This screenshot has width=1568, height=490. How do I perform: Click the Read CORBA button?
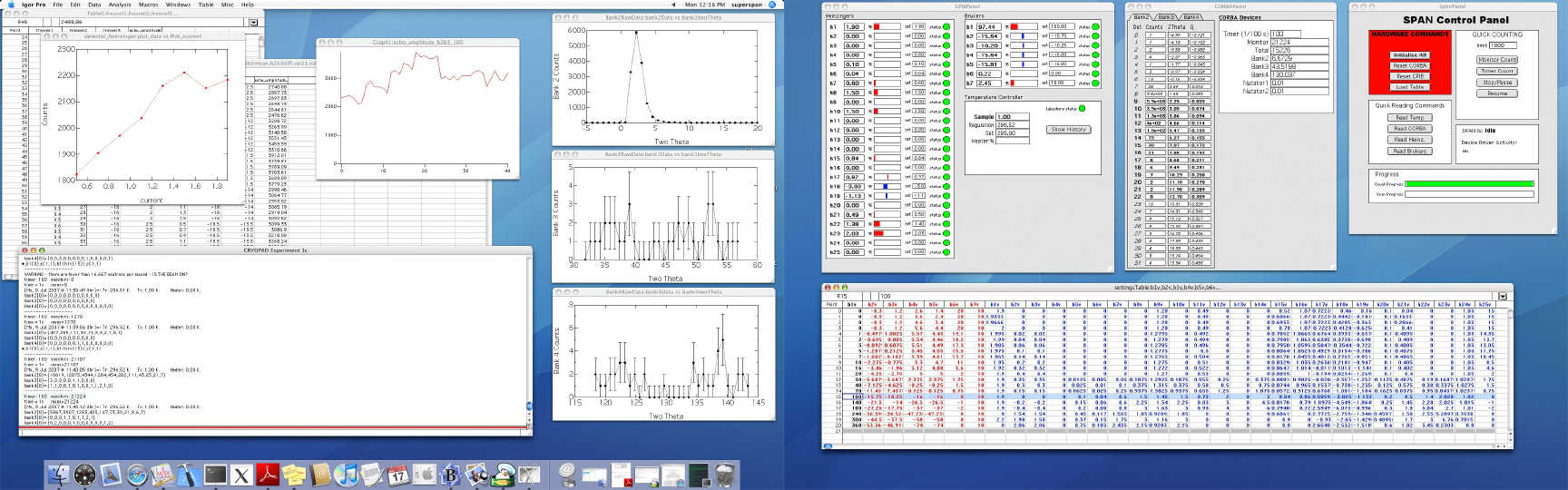[1409, 129]
